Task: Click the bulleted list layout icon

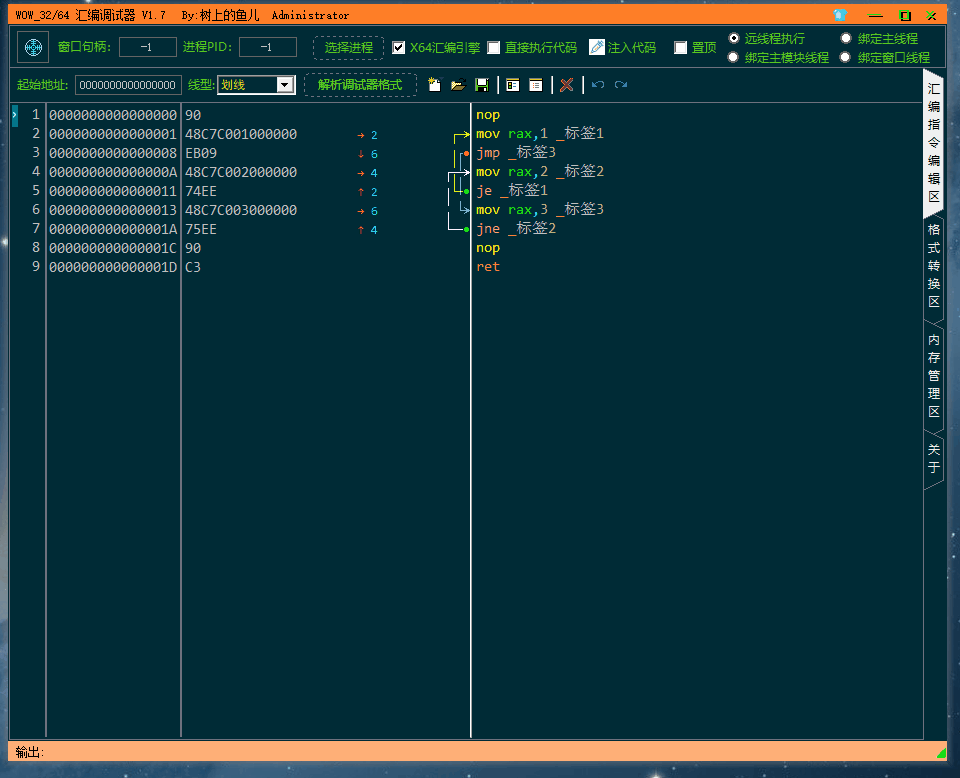Action: pyautogui.click(x=536, y=84)
